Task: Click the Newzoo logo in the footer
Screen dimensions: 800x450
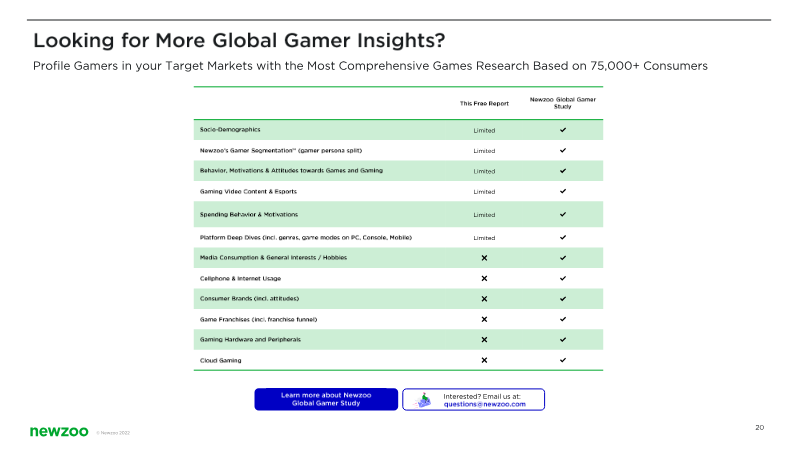Action: click(x=59, y=432)
